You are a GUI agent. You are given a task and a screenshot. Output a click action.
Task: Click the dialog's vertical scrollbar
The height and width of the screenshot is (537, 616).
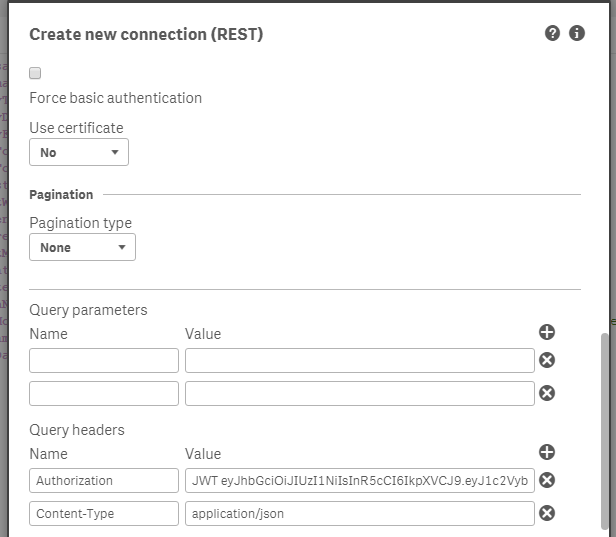coord(603,430)
